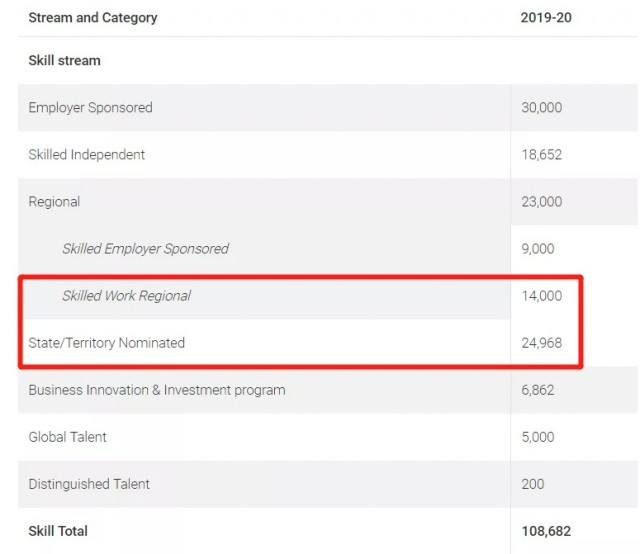The image size is (640, 554).
Task: Click the "Global Talent" row label
Action: coord(67,437)
